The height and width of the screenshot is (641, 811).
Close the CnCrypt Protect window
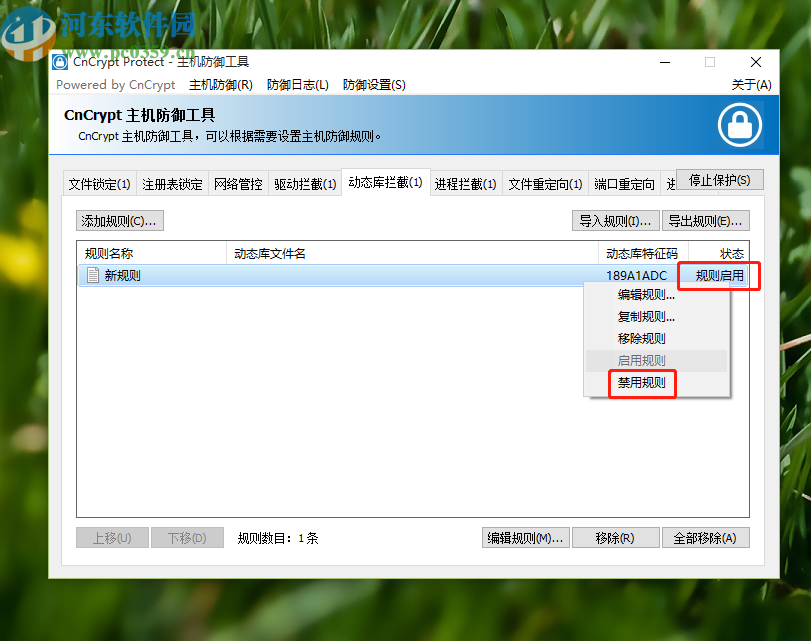pos(756,63)
